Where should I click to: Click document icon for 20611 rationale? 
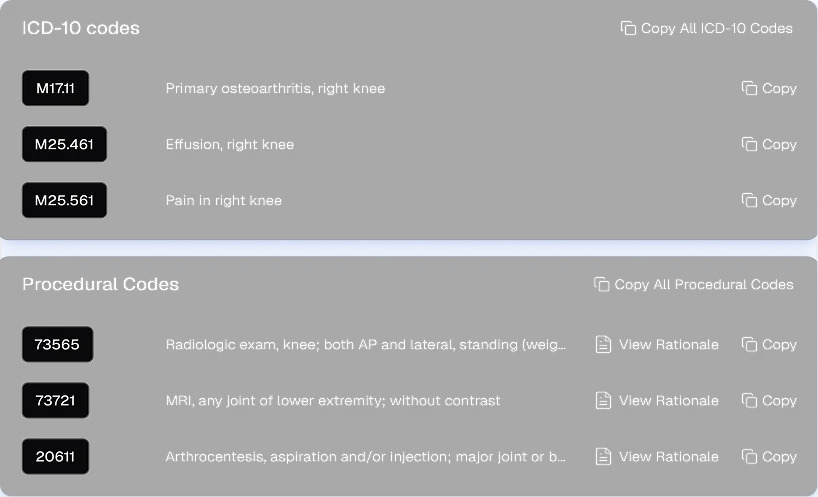pos(603,456)
